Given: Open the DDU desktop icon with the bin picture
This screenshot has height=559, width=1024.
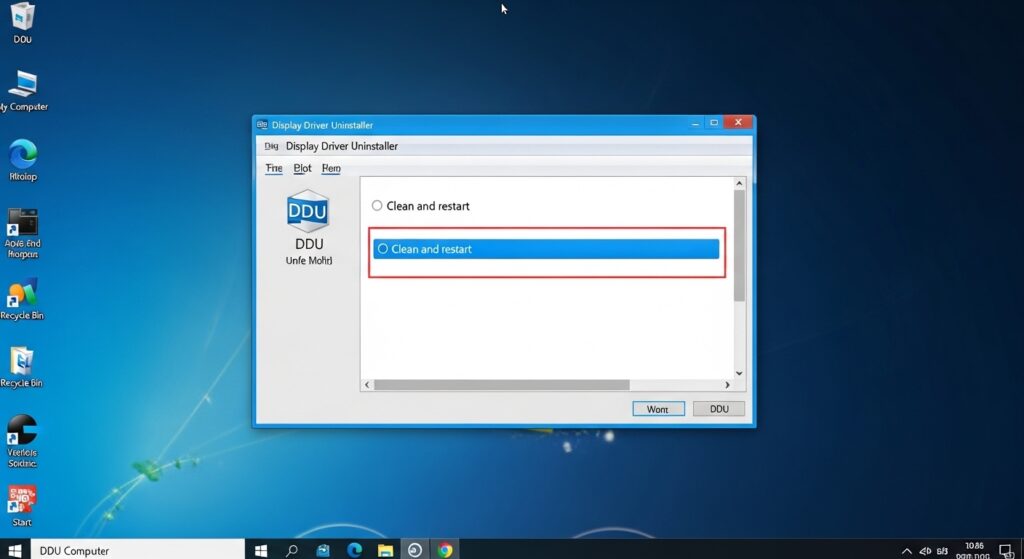Looking at the screenshot, I should [22, 16].
